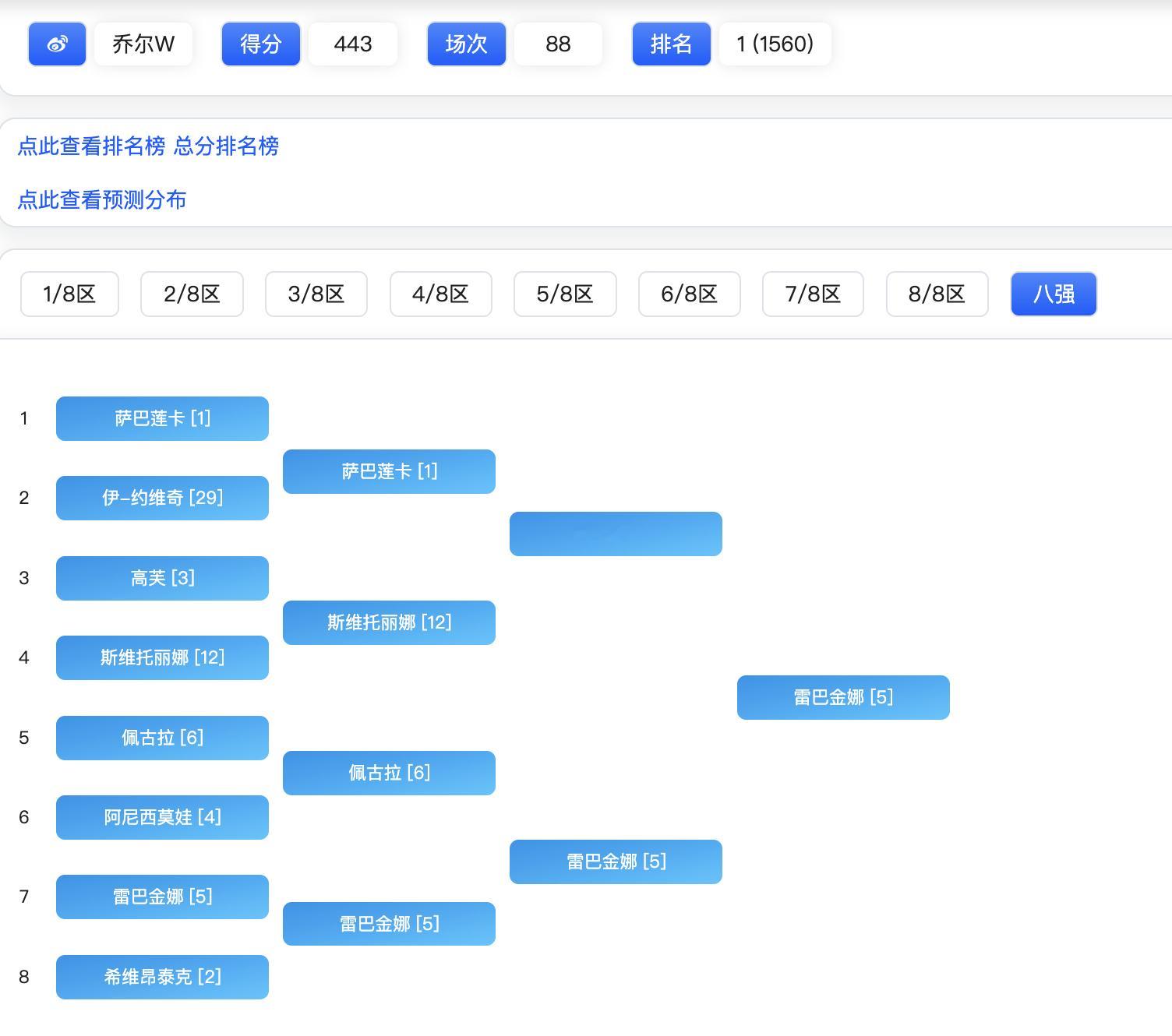Select 伊-约维奇 [29] in the bracket
Screen dimensions: 1172x1036
(x=161, y=498)
